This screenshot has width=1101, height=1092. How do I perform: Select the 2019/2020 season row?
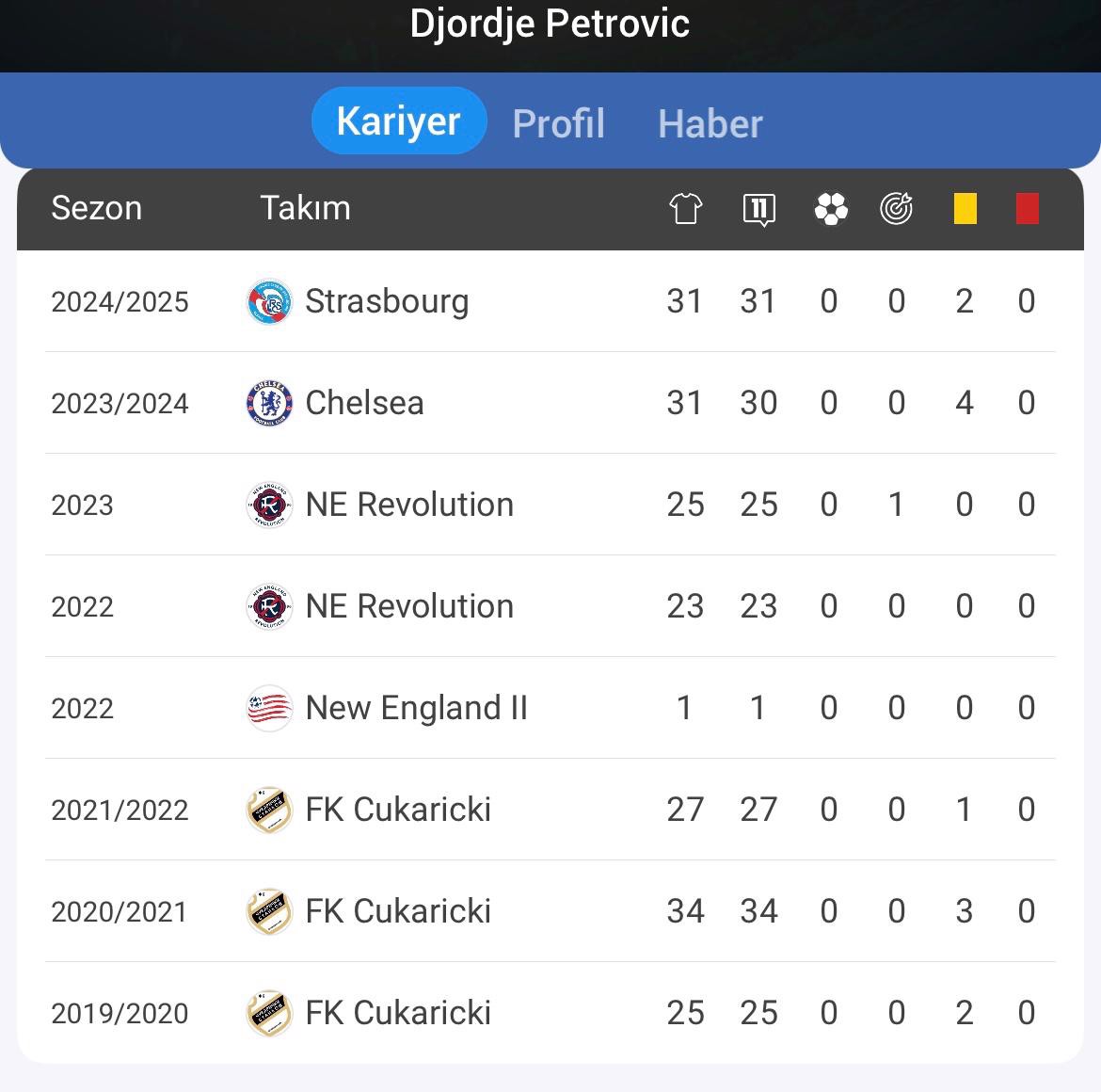point(550,1013)
